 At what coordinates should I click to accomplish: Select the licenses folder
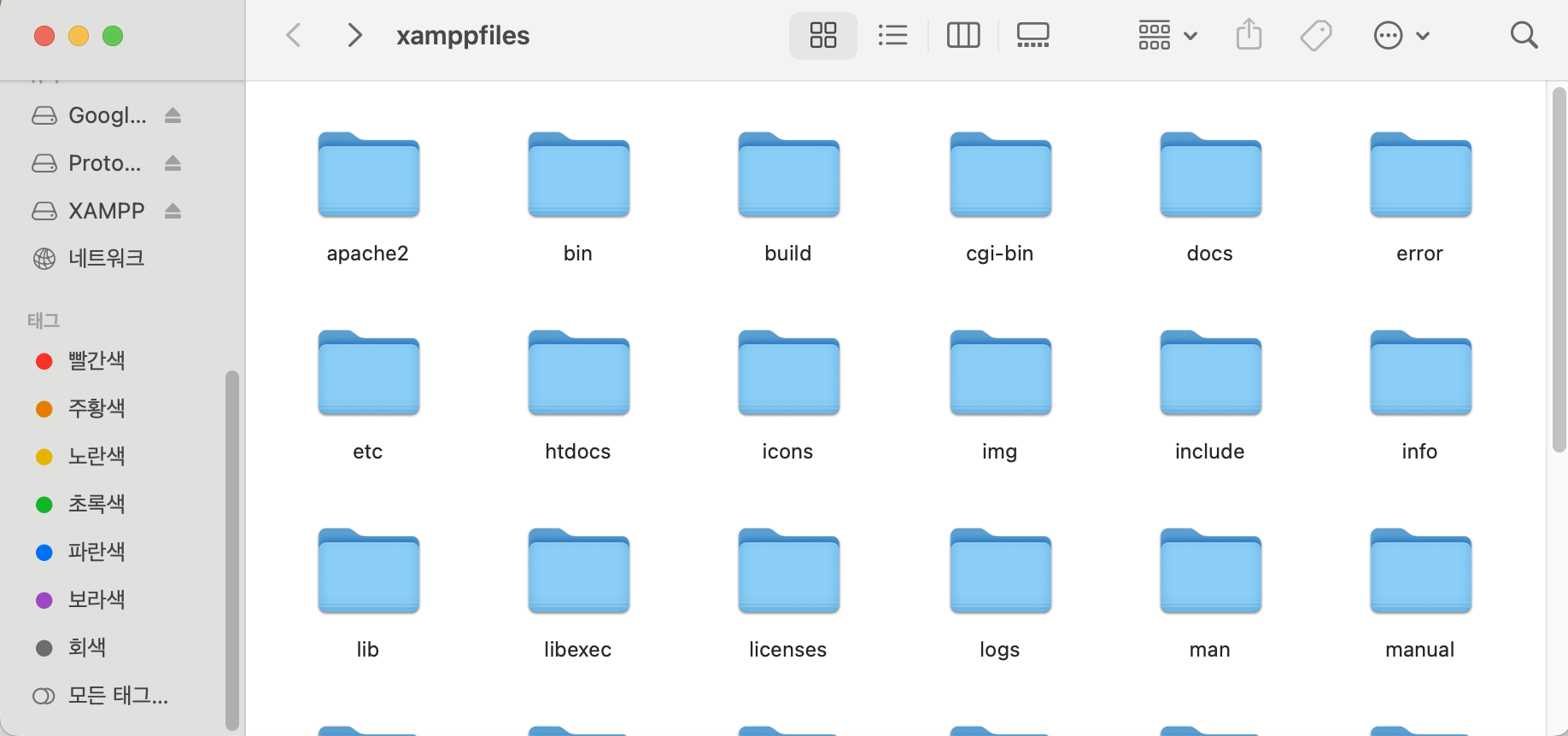pos(788,571)
